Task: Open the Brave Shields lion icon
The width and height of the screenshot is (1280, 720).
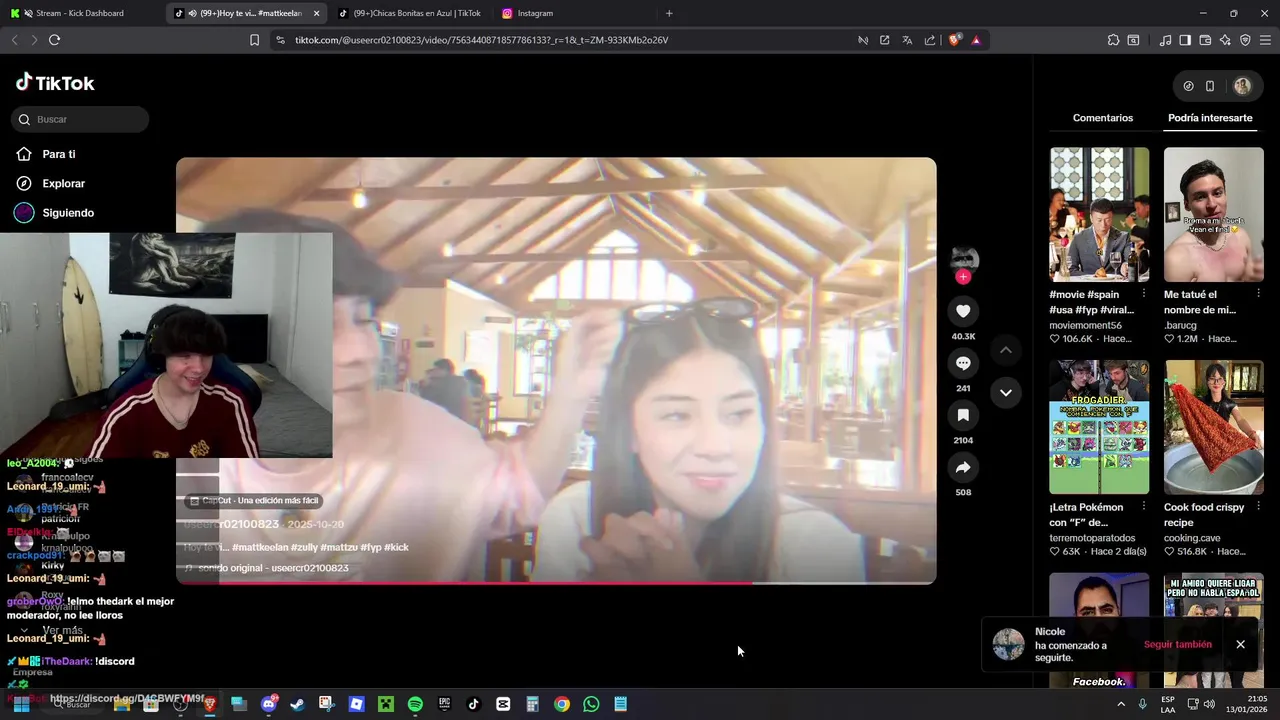Action: pyautogui.click(x=955, y=40)
